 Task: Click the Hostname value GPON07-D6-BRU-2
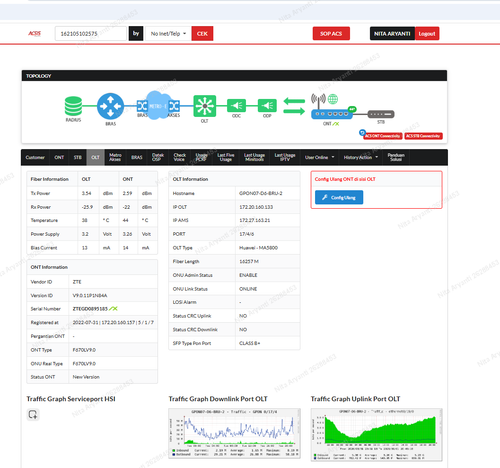click(x=261, y=193)
